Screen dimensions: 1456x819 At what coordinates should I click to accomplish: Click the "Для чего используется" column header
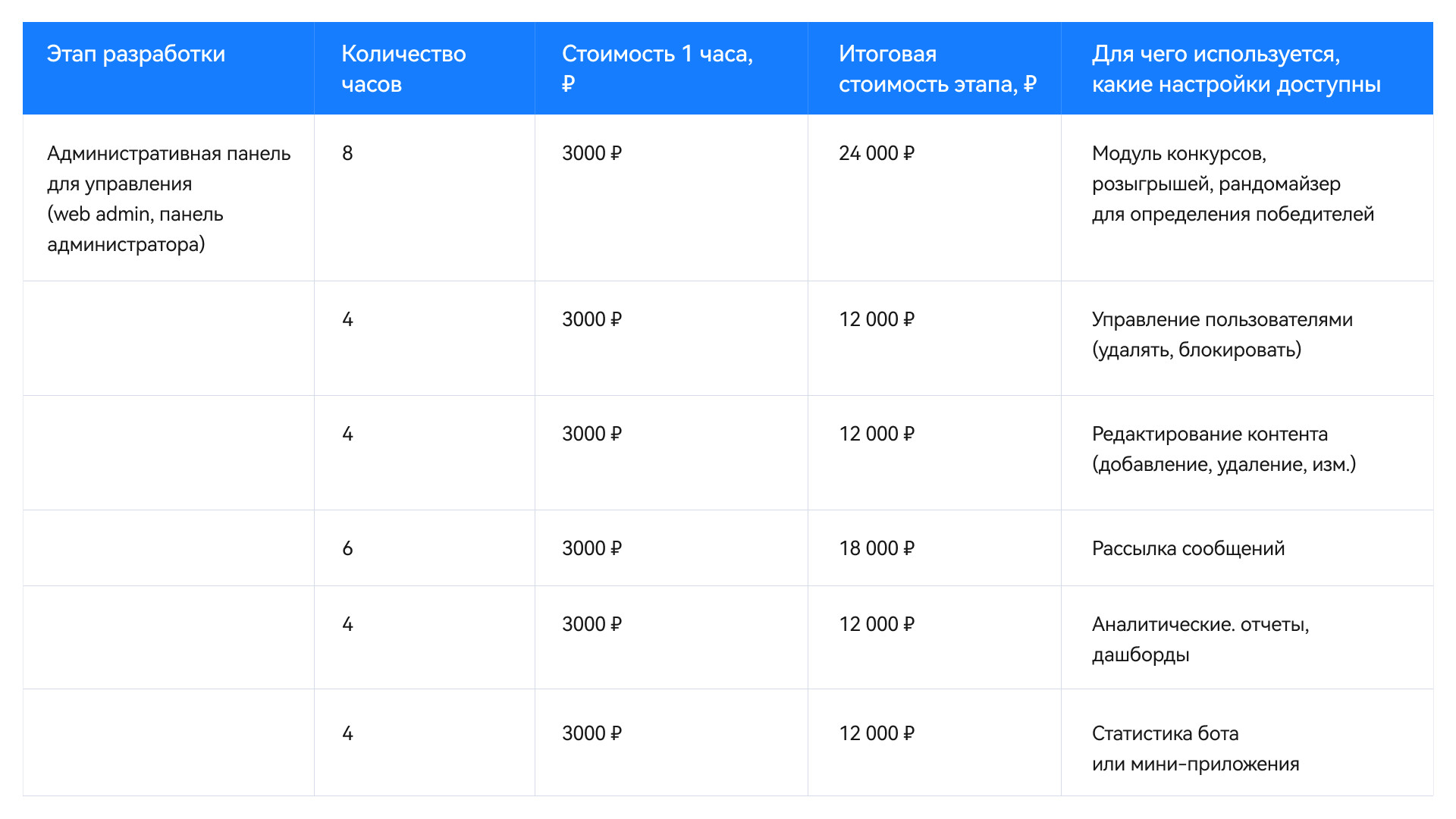tap(1235, 68)
